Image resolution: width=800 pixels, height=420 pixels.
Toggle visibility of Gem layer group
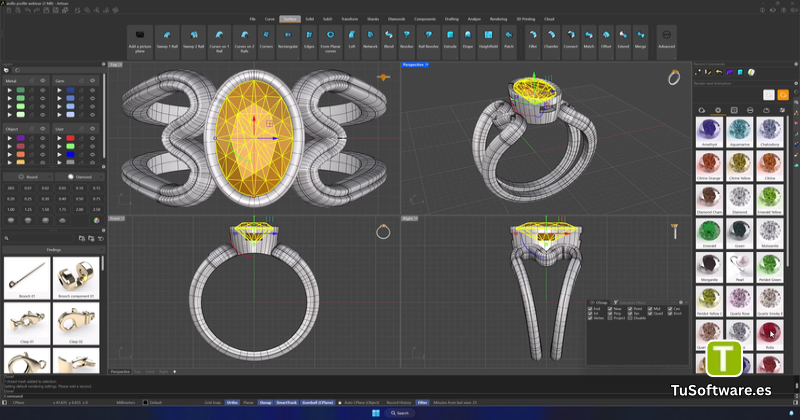point(92,81)
